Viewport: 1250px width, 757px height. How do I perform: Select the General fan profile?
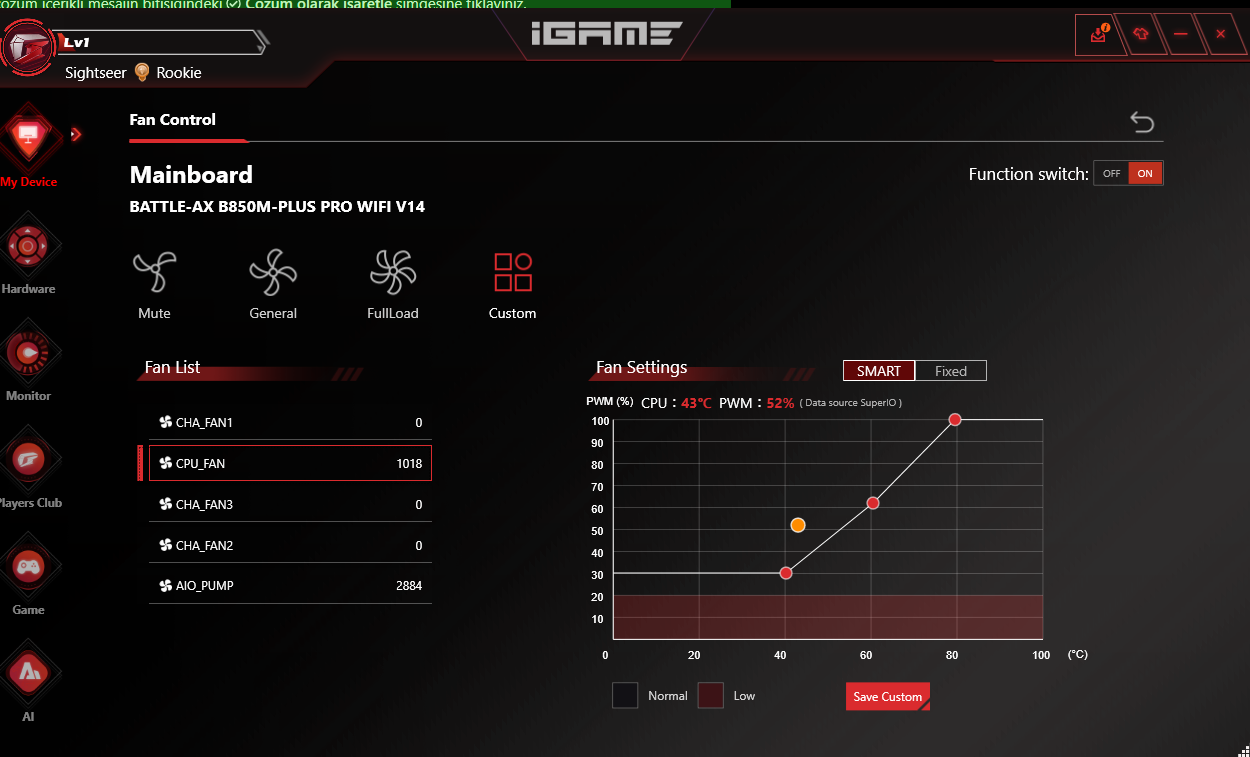click(273, 285)
